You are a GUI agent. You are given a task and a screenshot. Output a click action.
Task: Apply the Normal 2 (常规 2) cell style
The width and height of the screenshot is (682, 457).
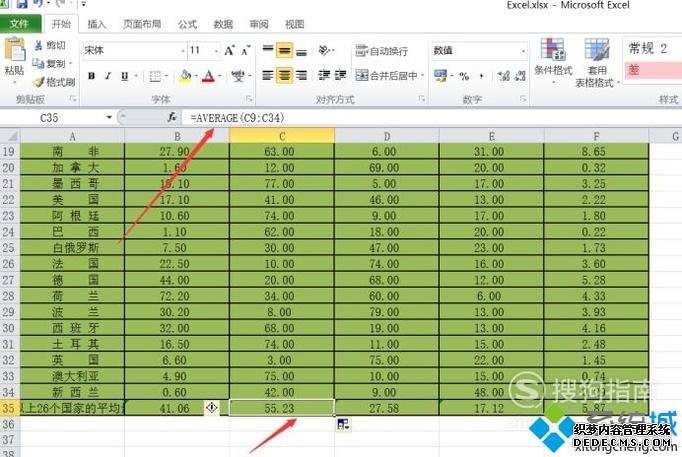click(652, 49)
